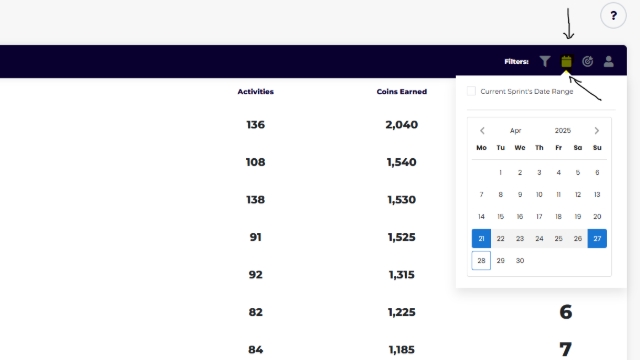Click the 92 activities value
The image size is (640, 360).
click(256, 275)
